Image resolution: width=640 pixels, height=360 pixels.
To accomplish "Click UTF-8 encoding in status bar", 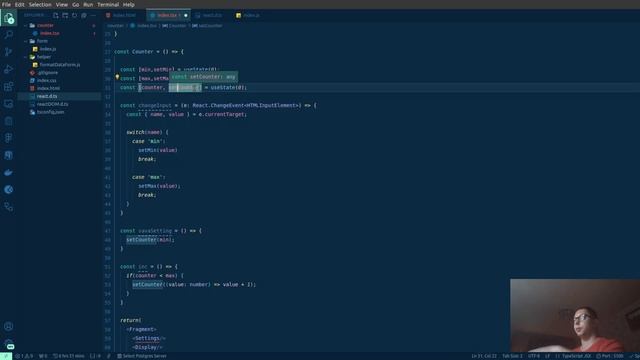I will (534, 356).
